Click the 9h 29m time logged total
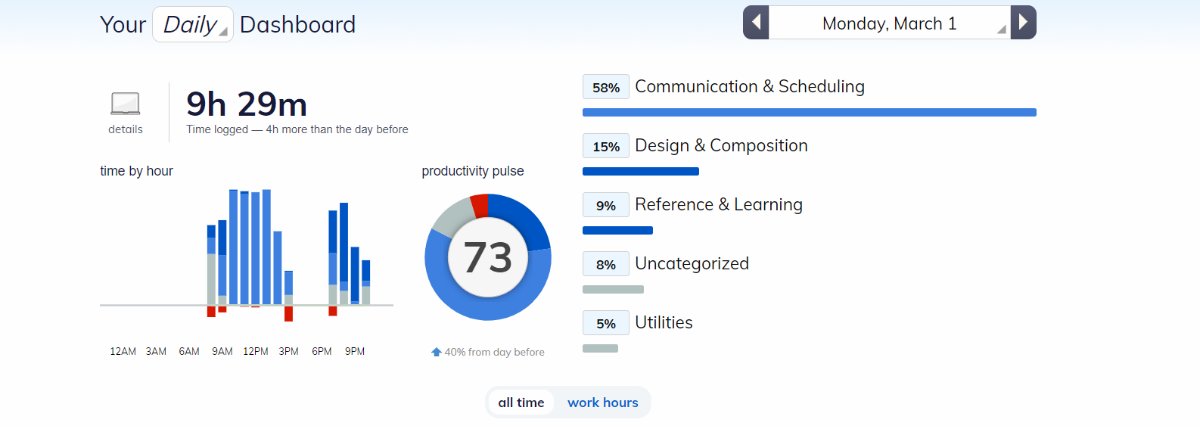The width and height of the screenshot is (1200, 427). (247, 105)
